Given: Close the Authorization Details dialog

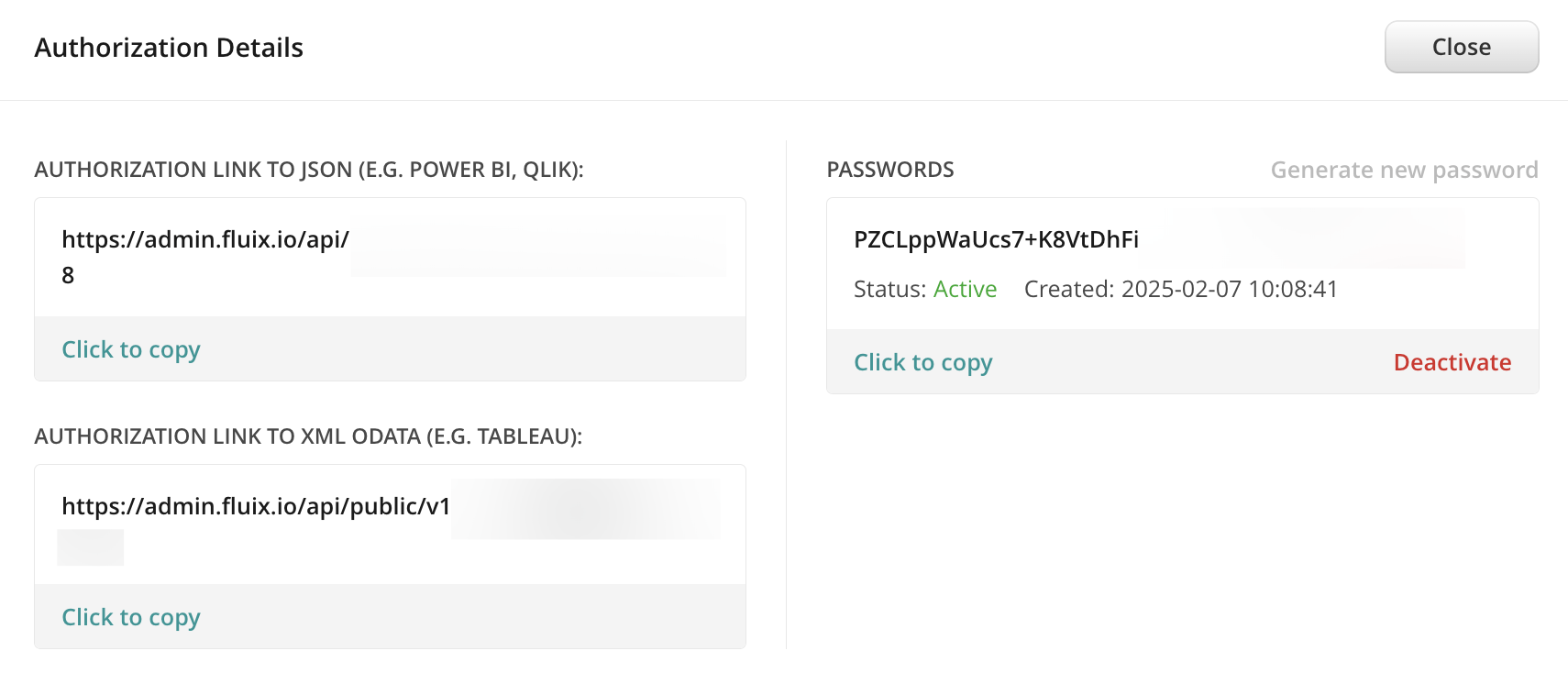Looking at the screenshot, I should 1461,47.
